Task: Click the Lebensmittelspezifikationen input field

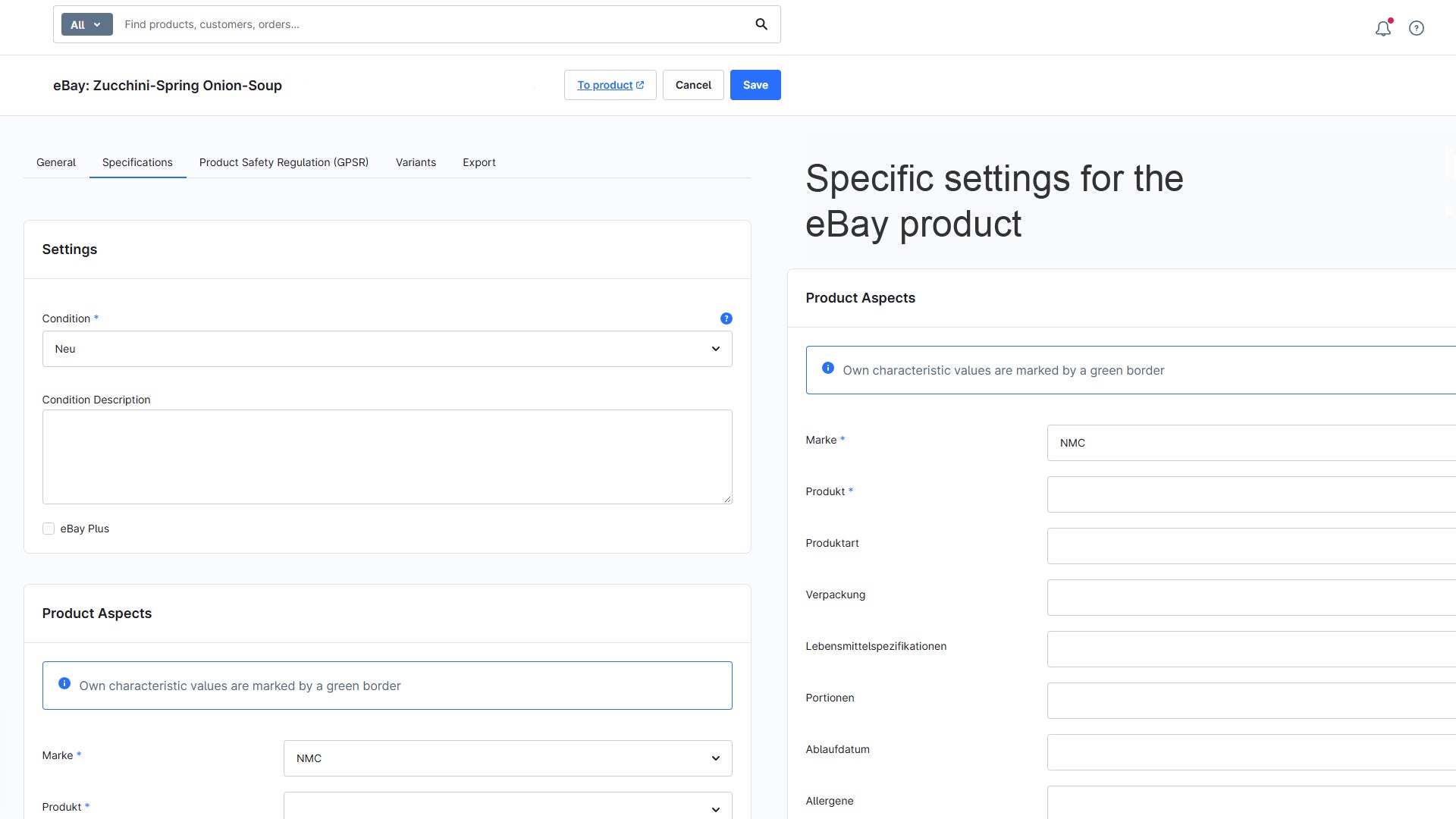Action: pos(1251,649)
